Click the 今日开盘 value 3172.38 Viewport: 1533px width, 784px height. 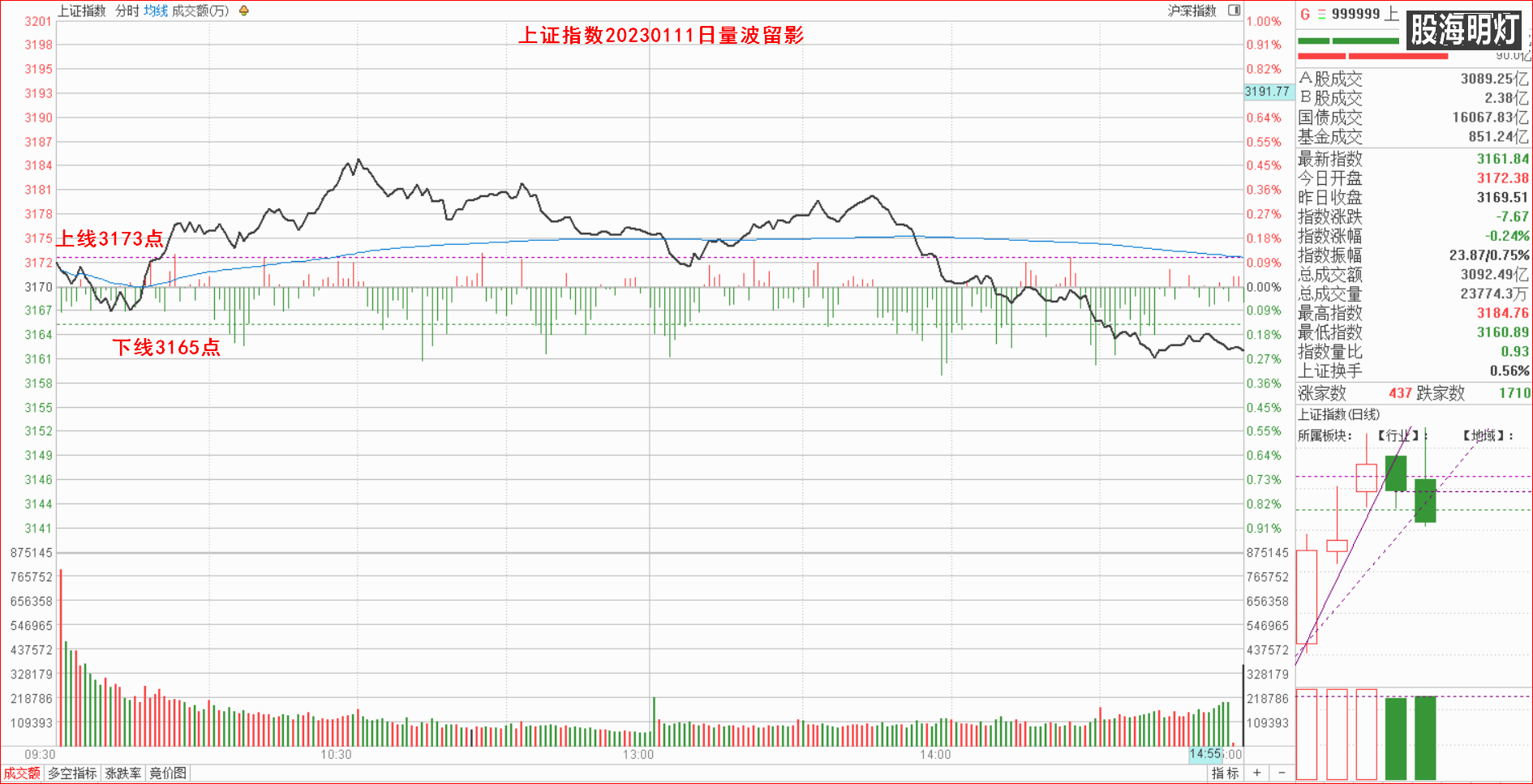(1502, 178)
